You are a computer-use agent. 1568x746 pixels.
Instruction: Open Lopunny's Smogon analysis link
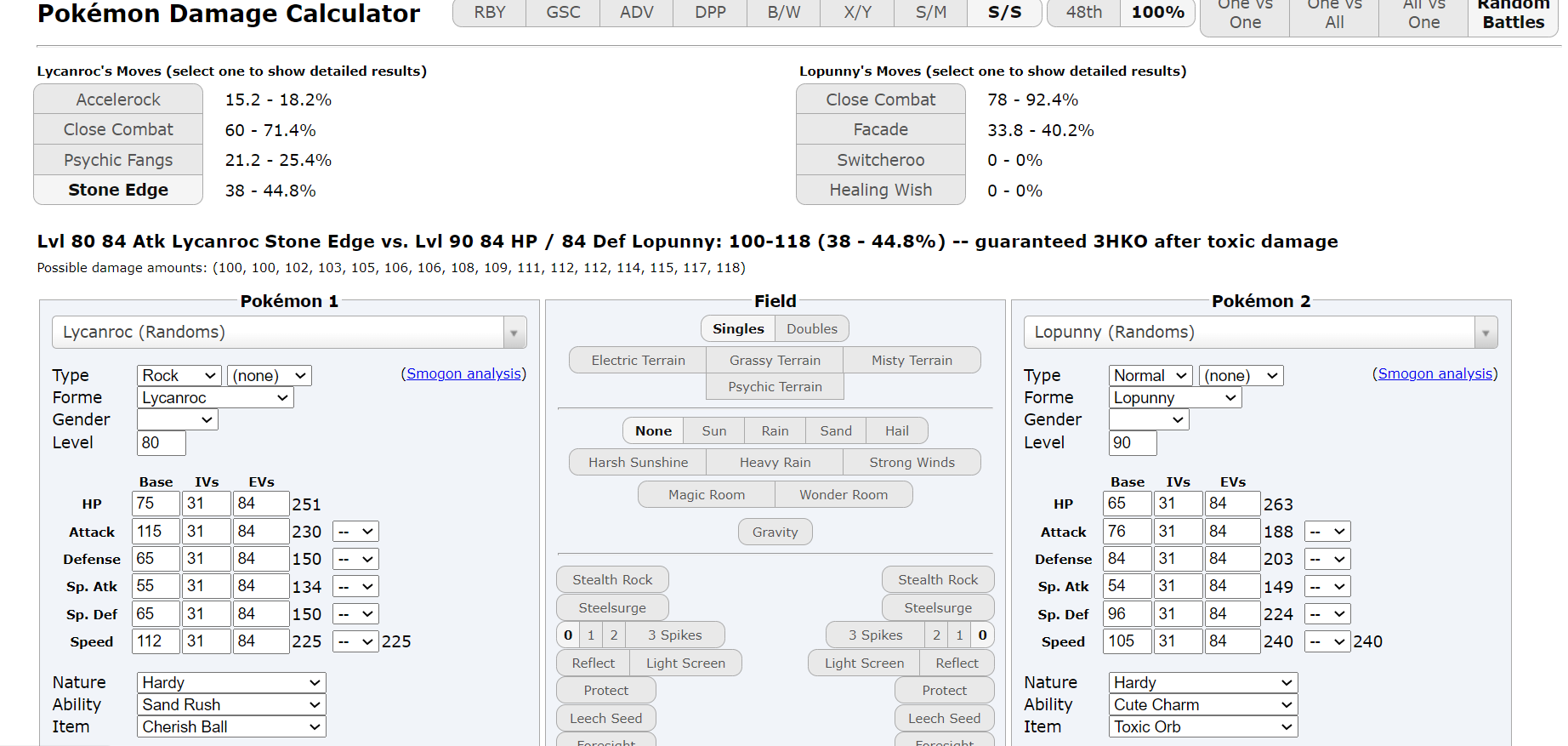click(x=1435, y=373)
